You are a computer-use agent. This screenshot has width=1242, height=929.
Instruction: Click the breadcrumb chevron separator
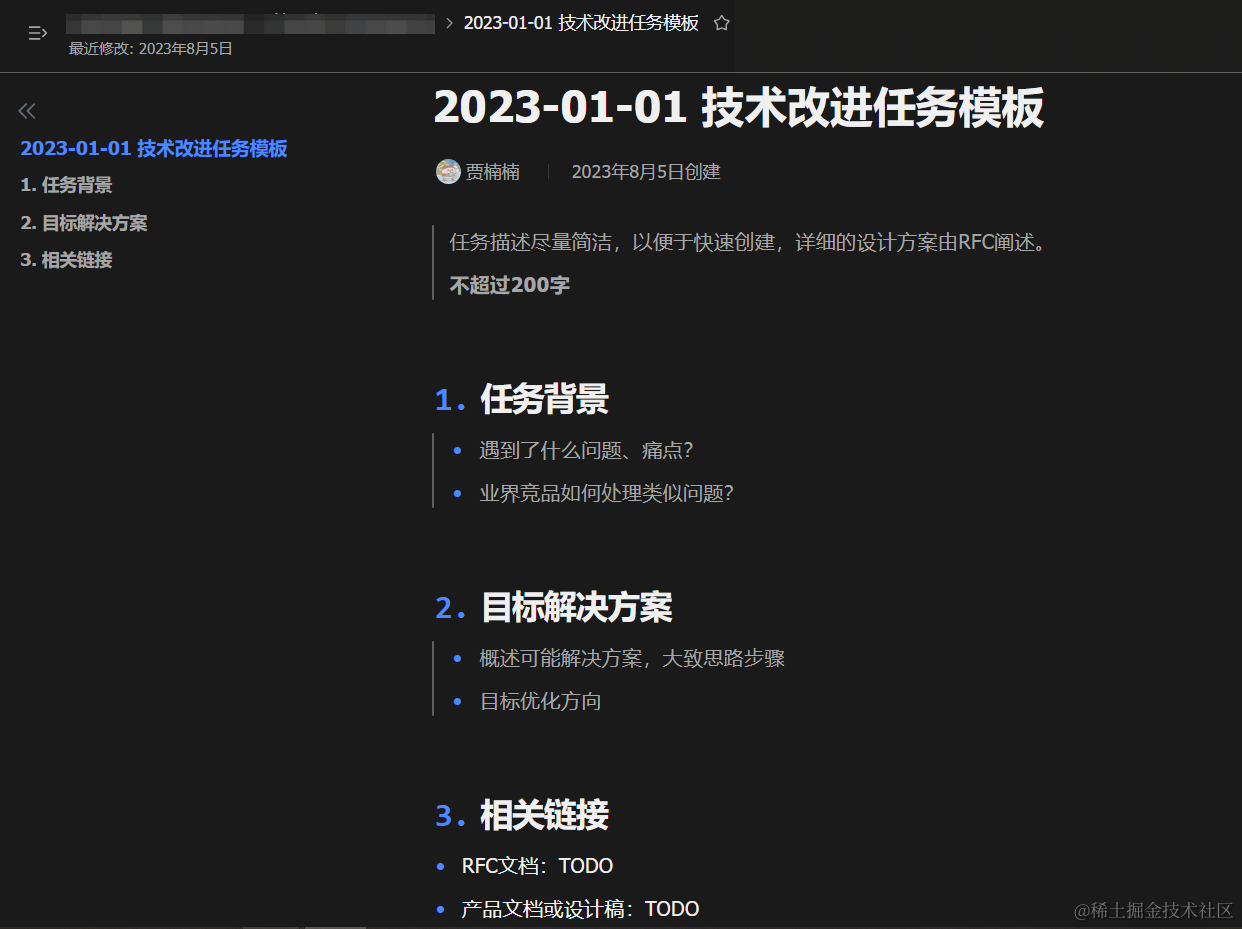(449, 23)
